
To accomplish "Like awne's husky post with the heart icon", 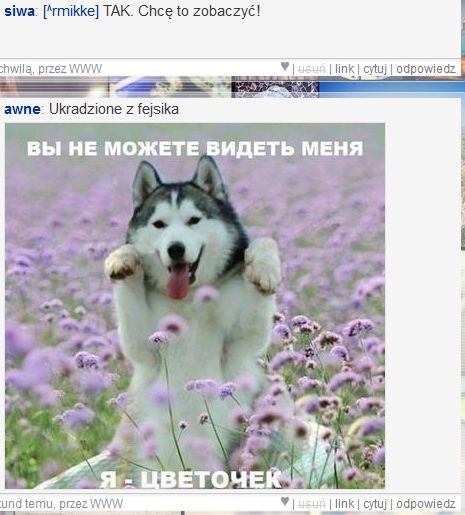I will click(285, 501).
